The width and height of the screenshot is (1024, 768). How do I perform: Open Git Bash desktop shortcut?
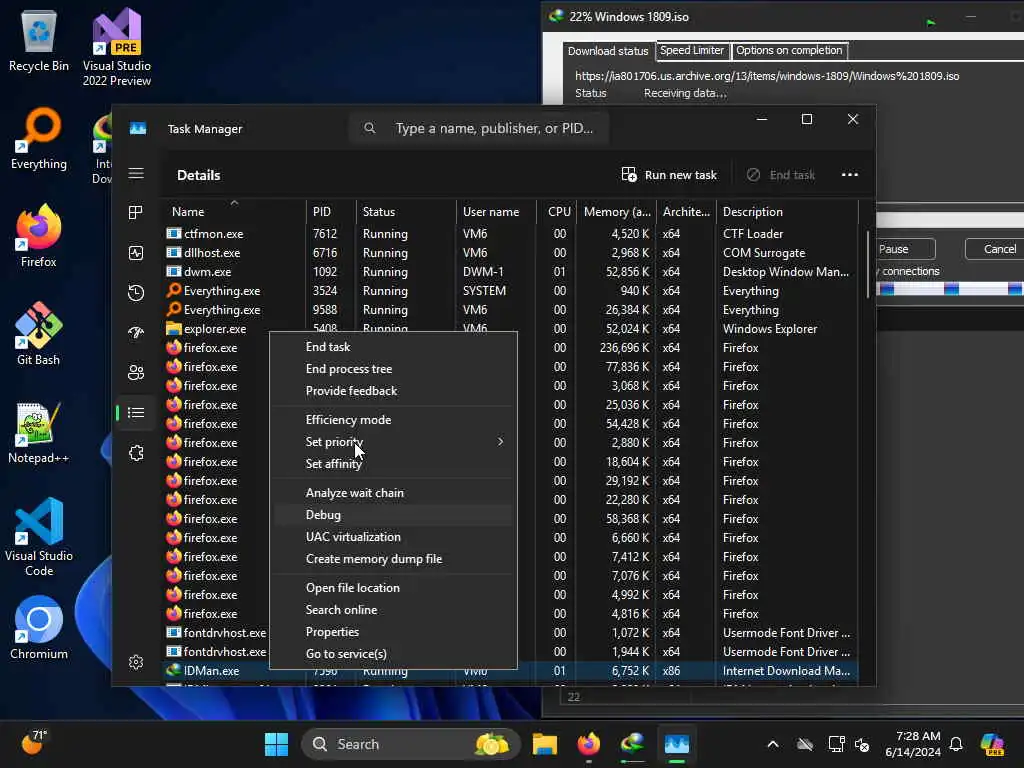tap(39, 333)
